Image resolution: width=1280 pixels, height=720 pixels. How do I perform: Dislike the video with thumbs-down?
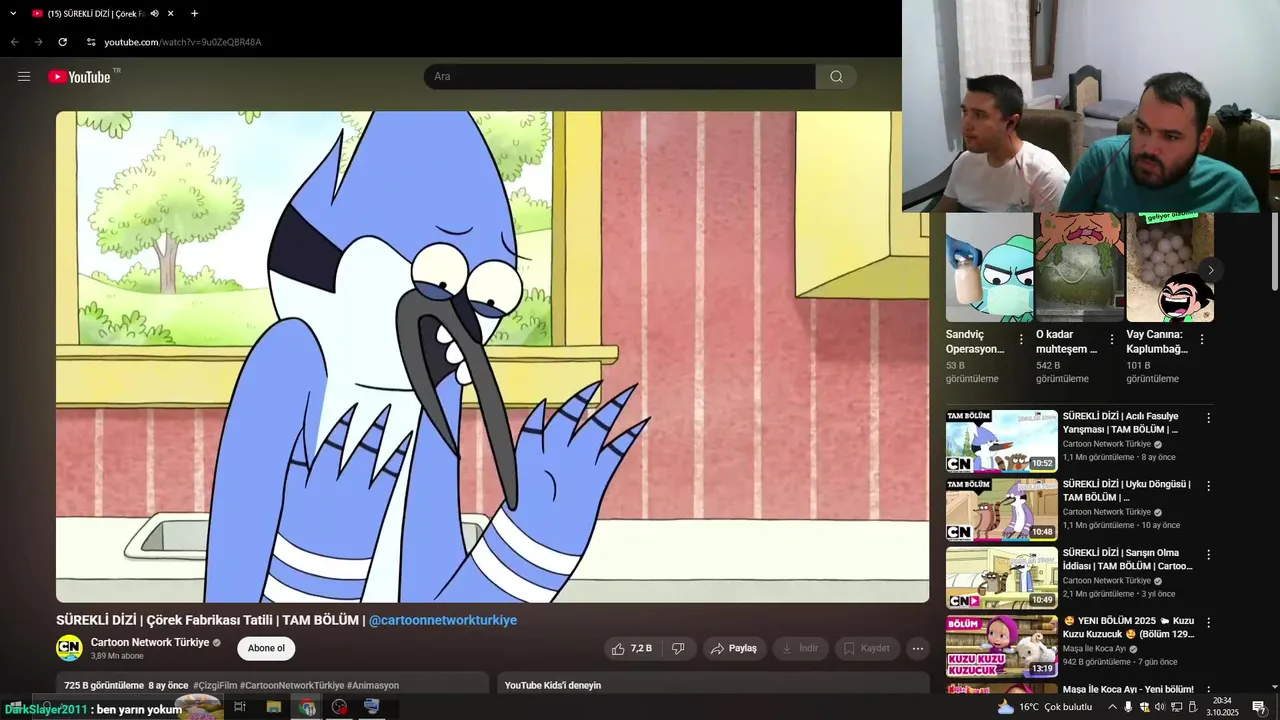tap(678, 648)
